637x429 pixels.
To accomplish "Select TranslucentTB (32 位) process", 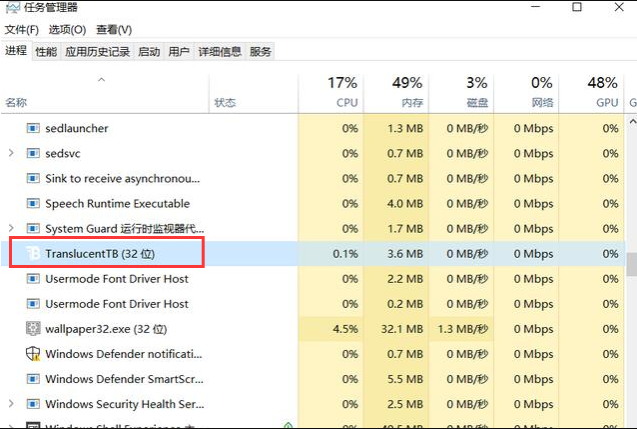I will pyautogui.click(x=100, y=254).
